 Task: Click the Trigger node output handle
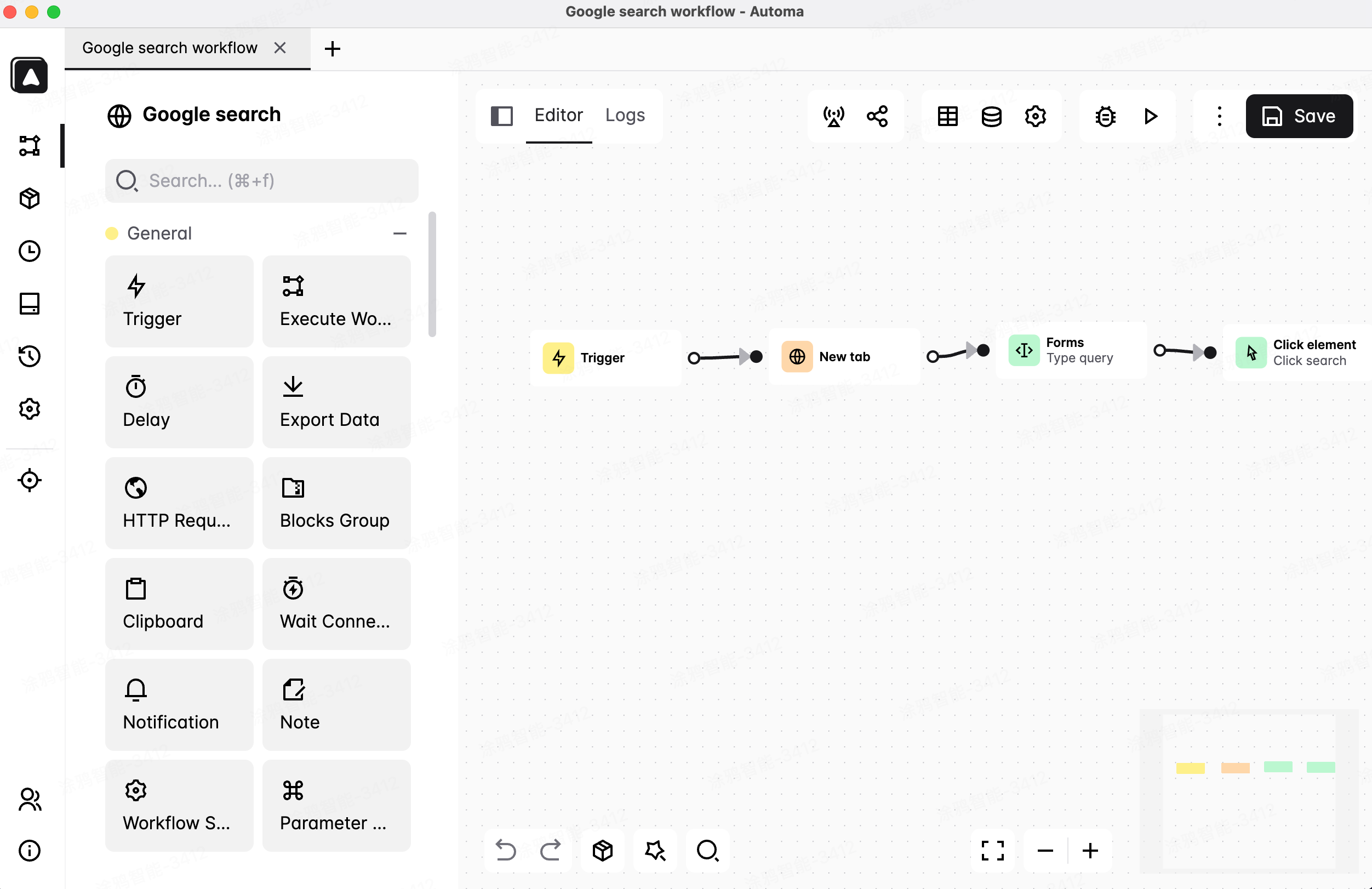694,358
